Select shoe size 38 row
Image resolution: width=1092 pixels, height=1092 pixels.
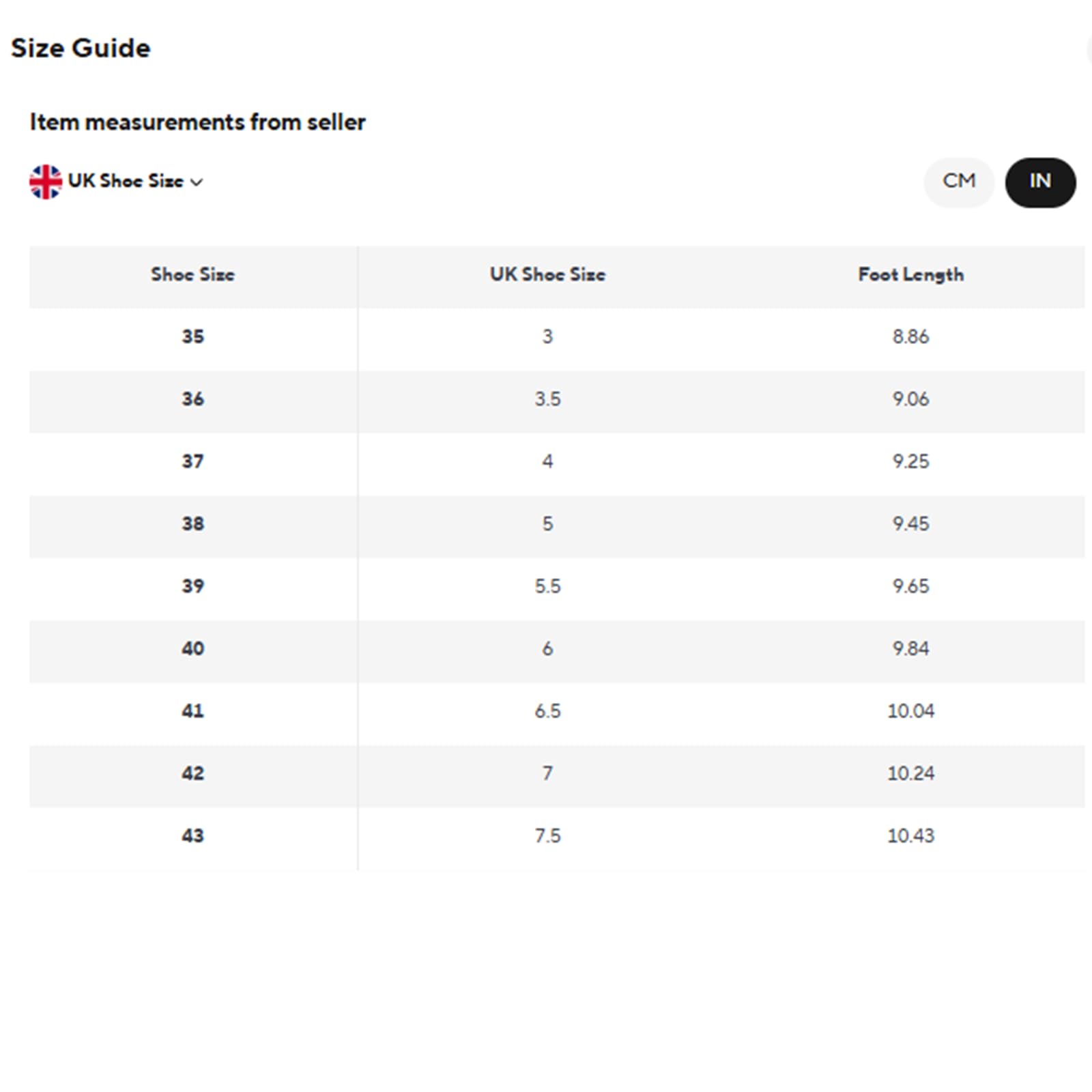point(557,525)
